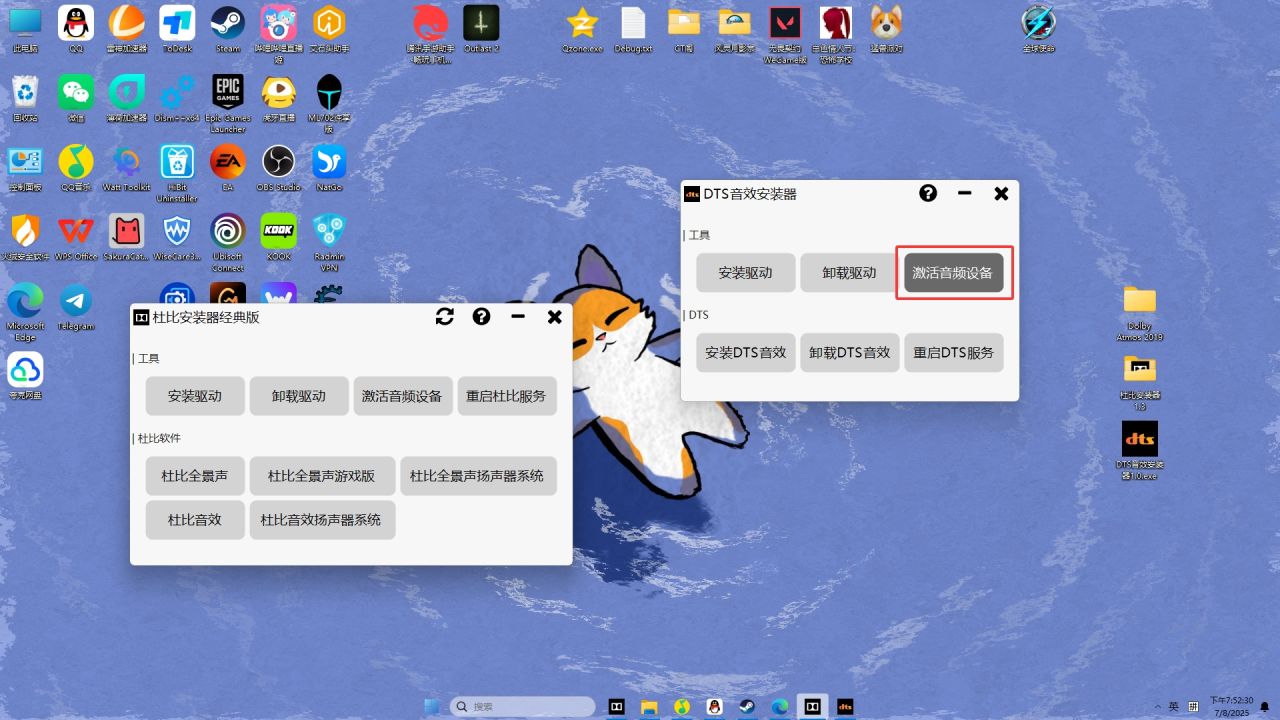Select the 杜比音效 button

click(x=195, y=520)
